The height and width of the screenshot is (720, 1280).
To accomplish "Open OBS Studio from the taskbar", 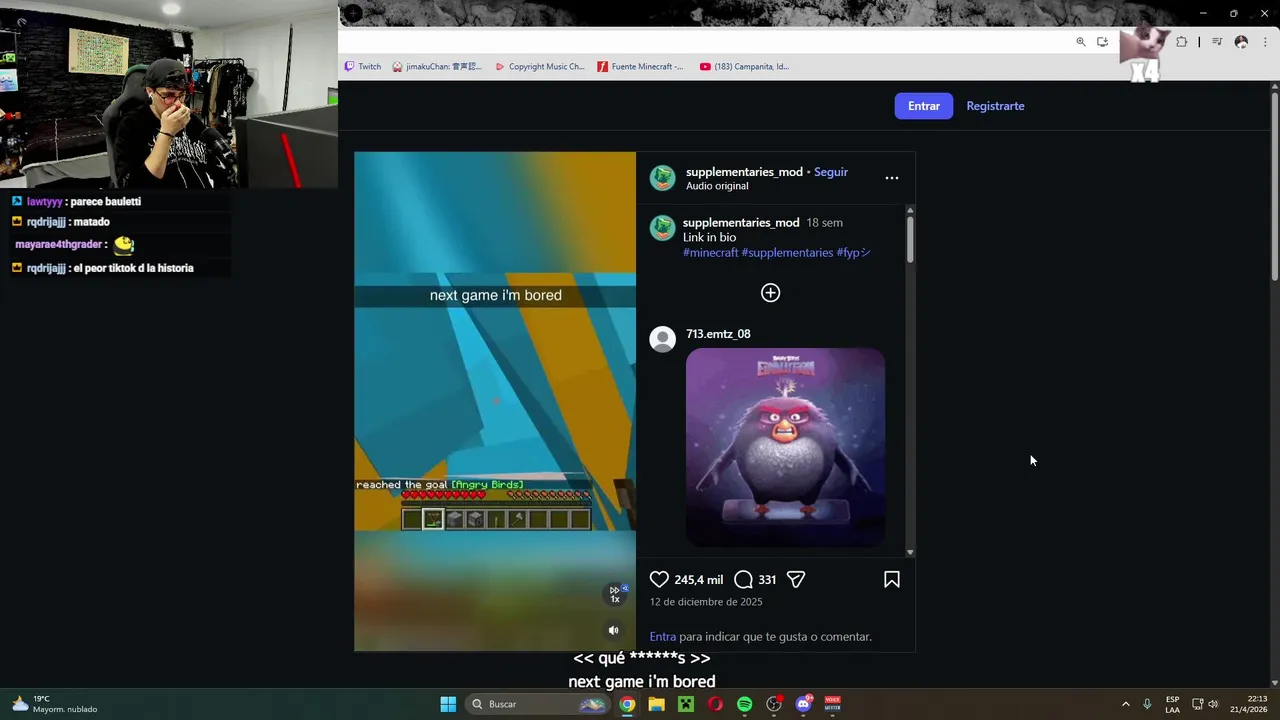I will click(x=774, y=704).
